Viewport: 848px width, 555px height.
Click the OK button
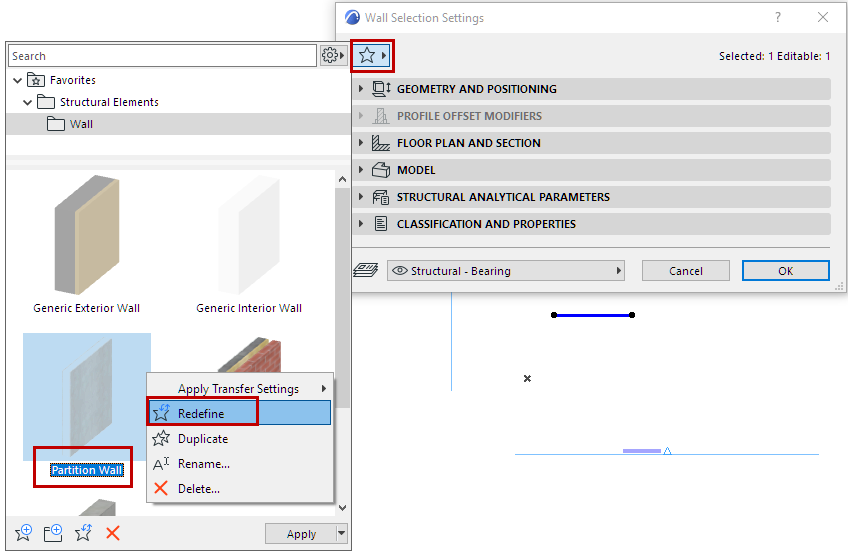point(785,270)
